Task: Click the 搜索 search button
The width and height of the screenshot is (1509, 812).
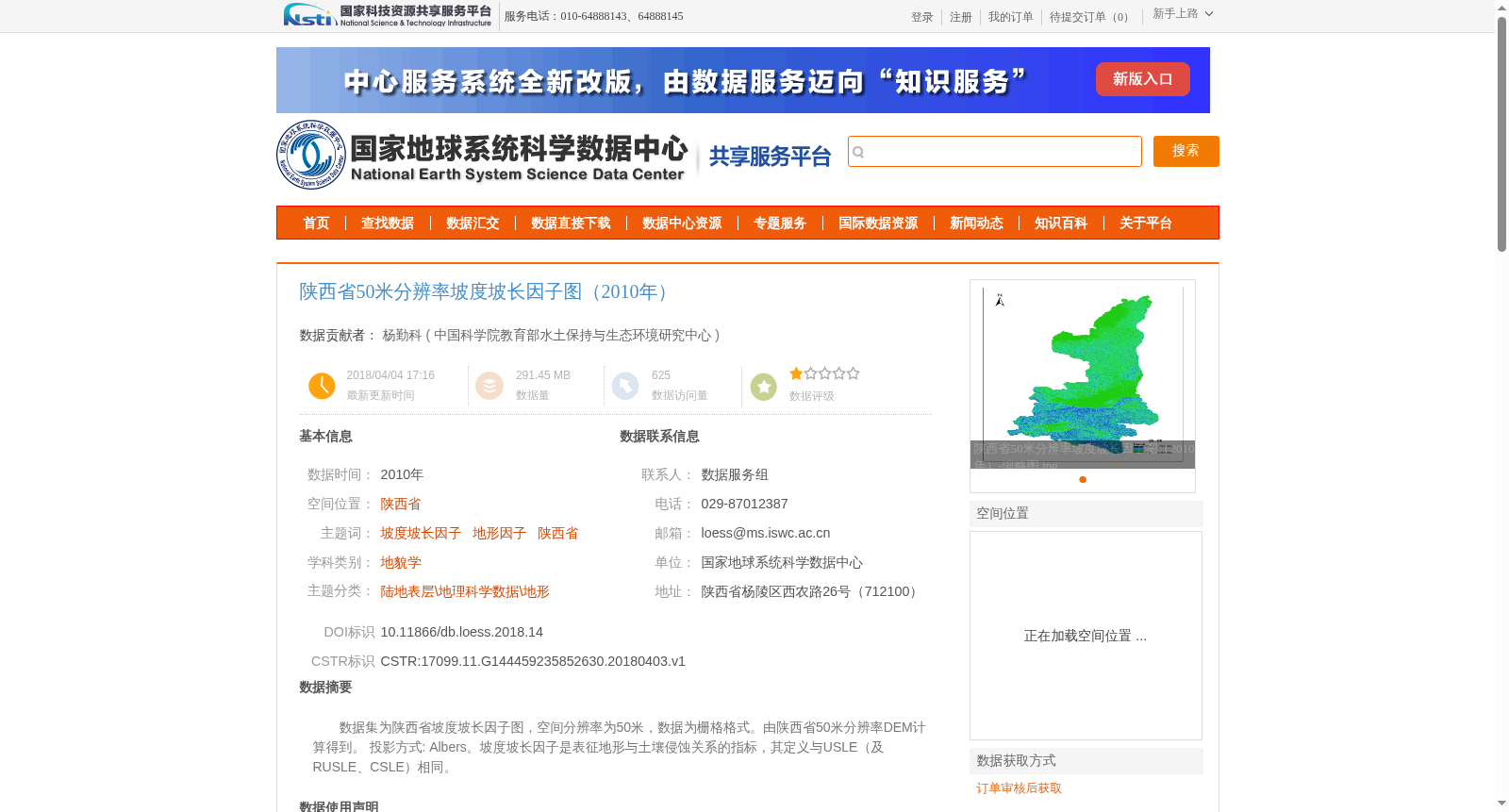Action: point(1186,151)
